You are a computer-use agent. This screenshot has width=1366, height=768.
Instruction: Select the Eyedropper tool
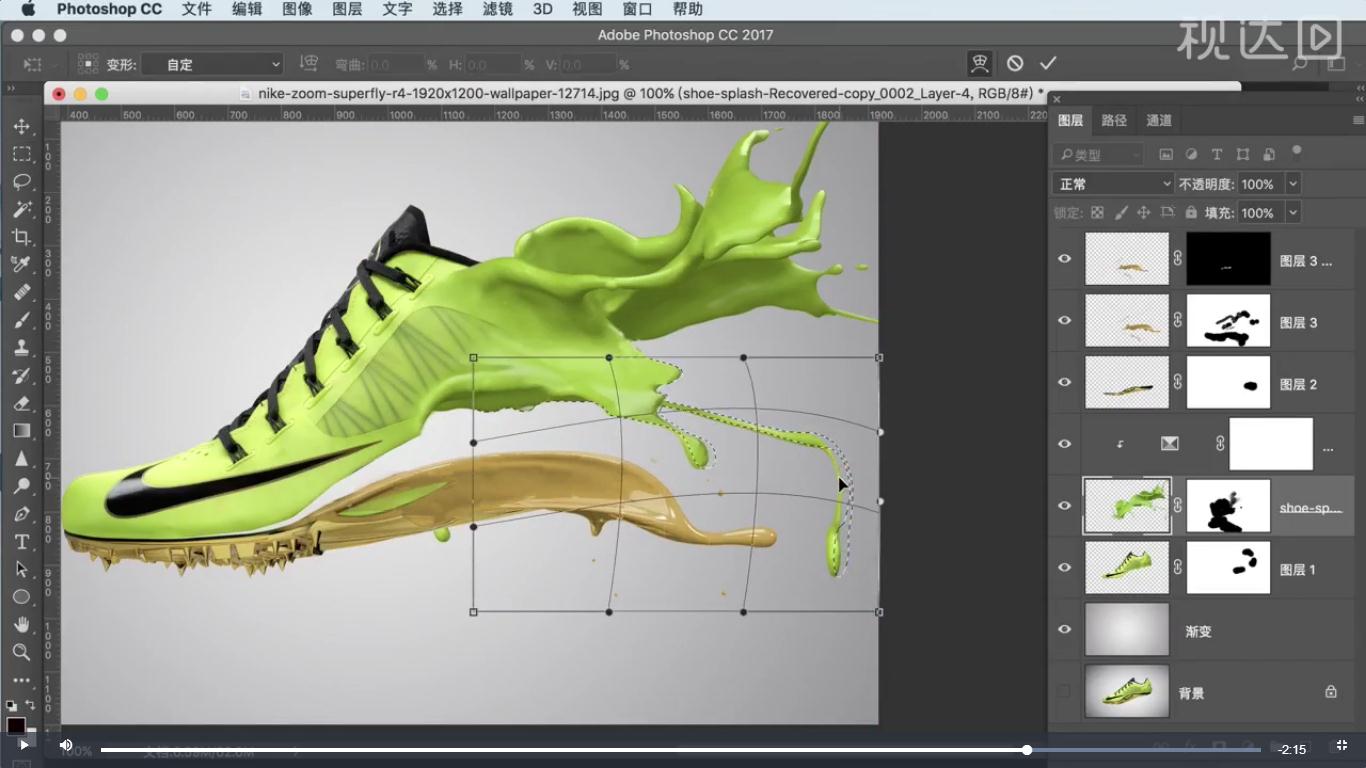point(21,265)
